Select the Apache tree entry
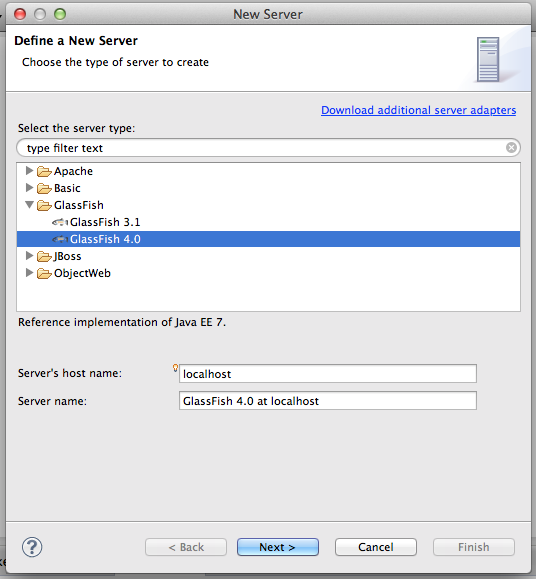This screenshot has height=579, width=536. point(73,171)
